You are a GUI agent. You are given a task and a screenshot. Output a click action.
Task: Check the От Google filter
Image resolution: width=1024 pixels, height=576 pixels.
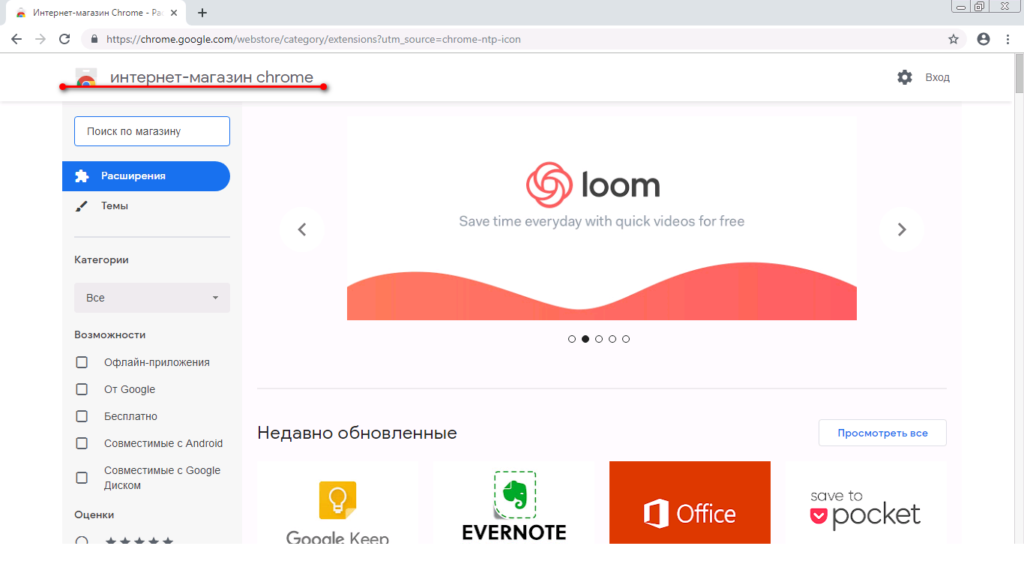[x=83, y=389]
